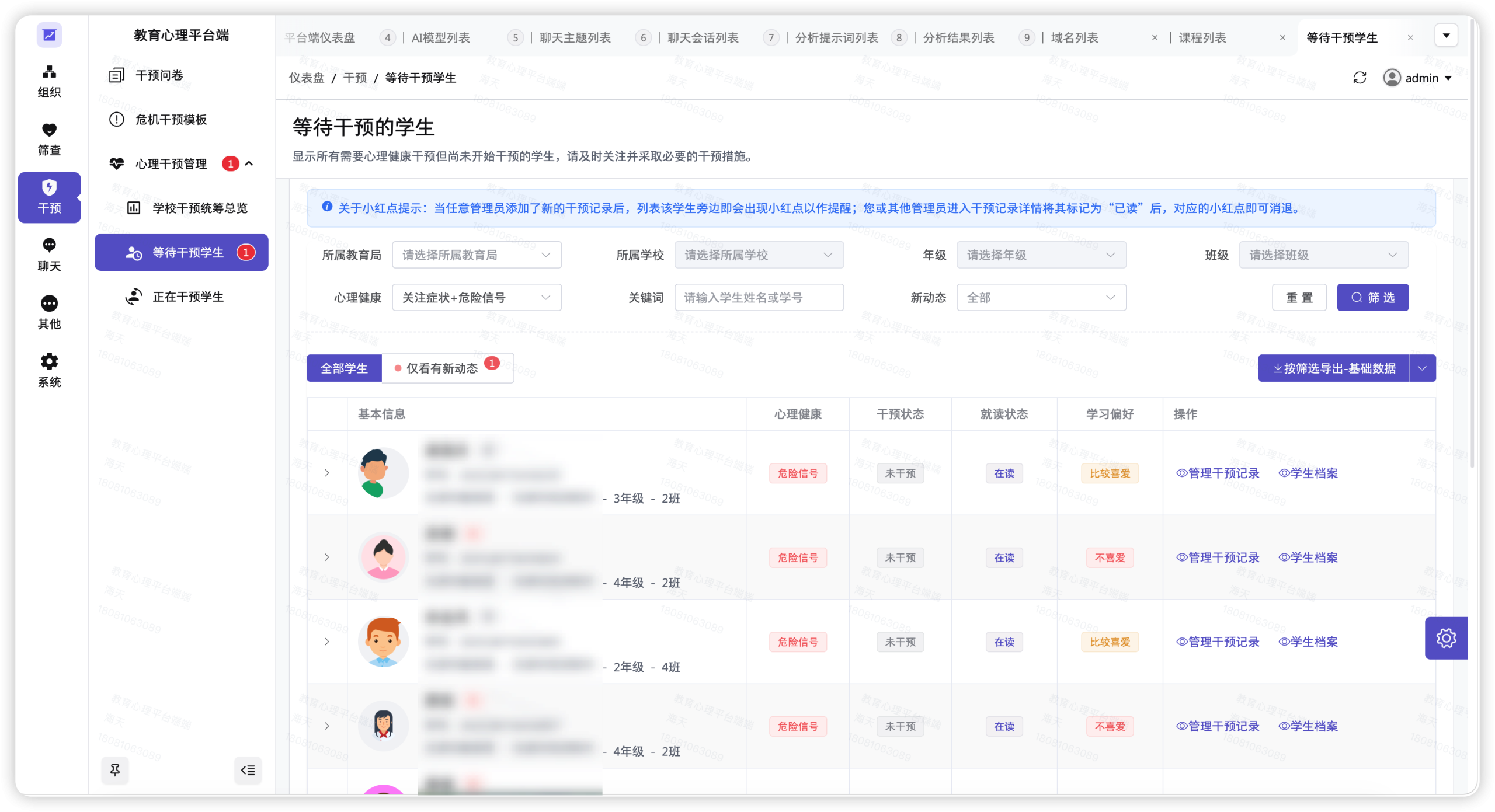1495x812 pixels.
Task: Switch to the 平台端仪表盘 tab
Action: [319, 38]
